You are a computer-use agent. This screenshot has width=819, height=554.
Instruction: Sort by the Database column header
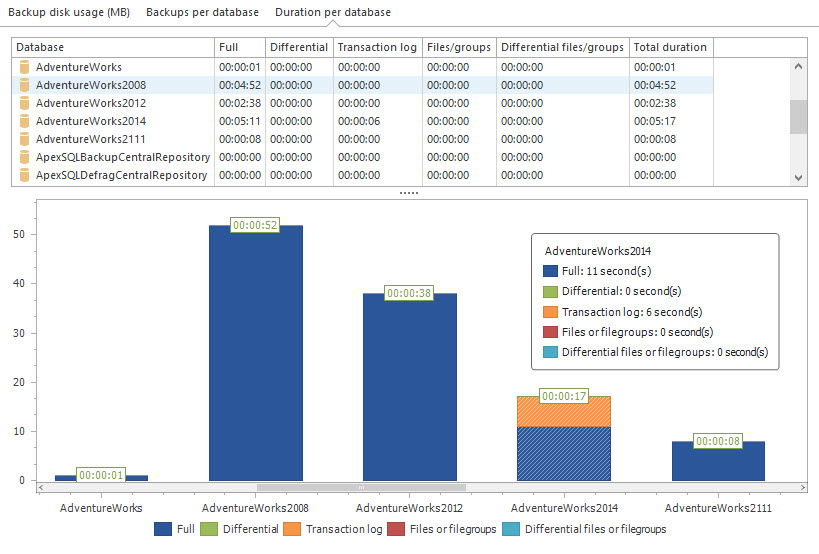point(113,48)
